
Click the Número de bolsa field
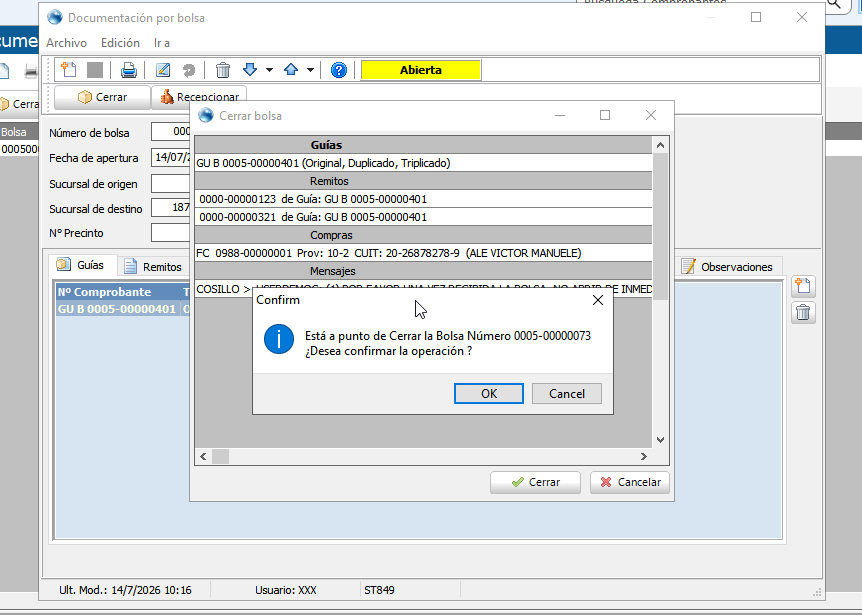pyautogui.click(x=170, y=131)
